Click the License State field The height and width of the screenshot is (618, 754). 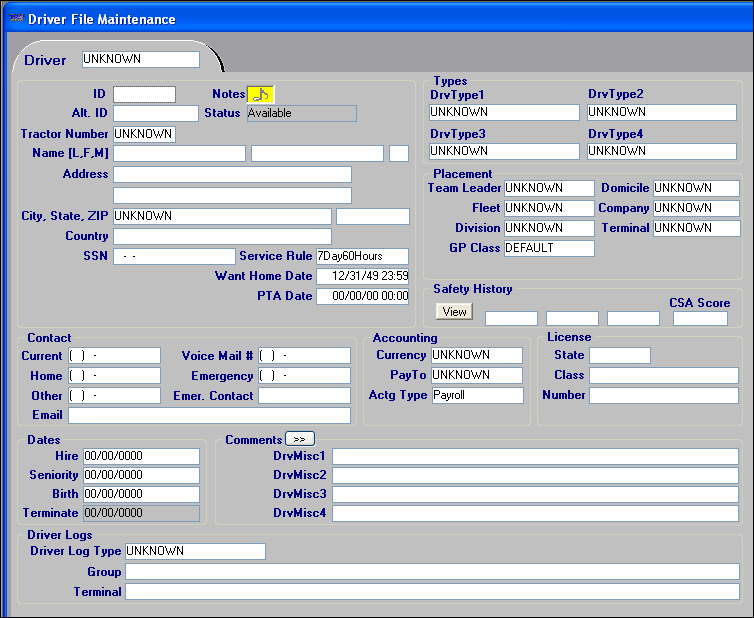pos(619,355)
